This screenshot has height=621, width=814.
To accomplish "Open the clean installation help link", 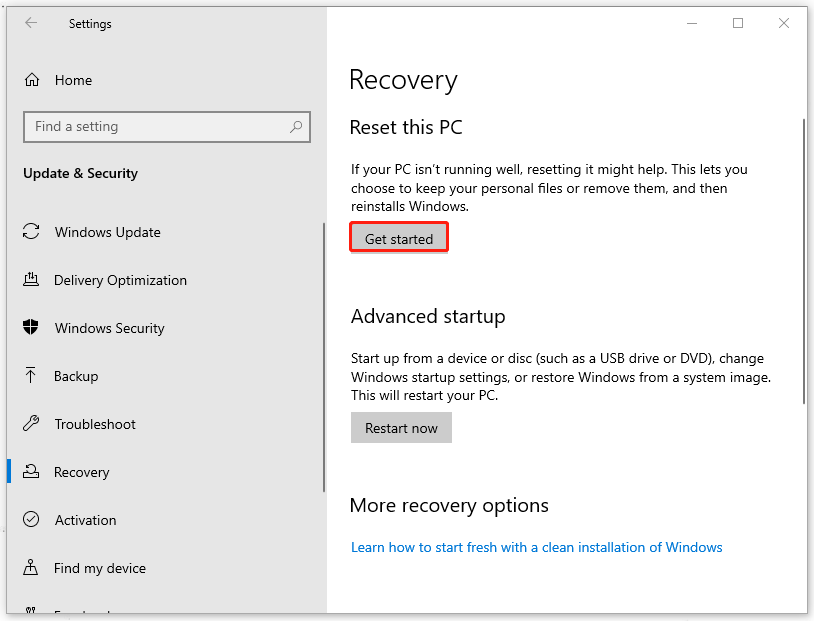I will [x=536, y=547].
